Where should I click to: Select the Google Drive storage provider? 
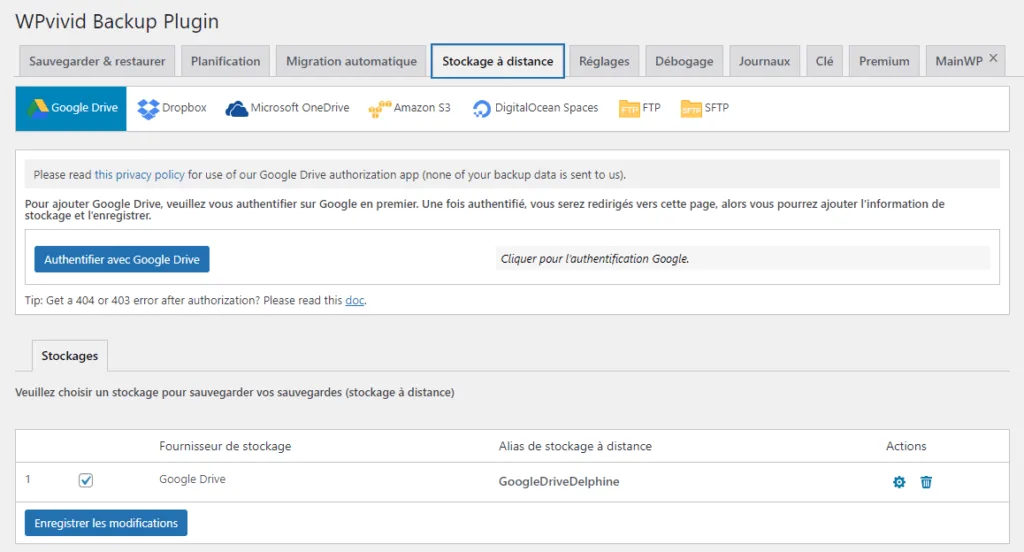pyautogui.click(x=71, y=108)
